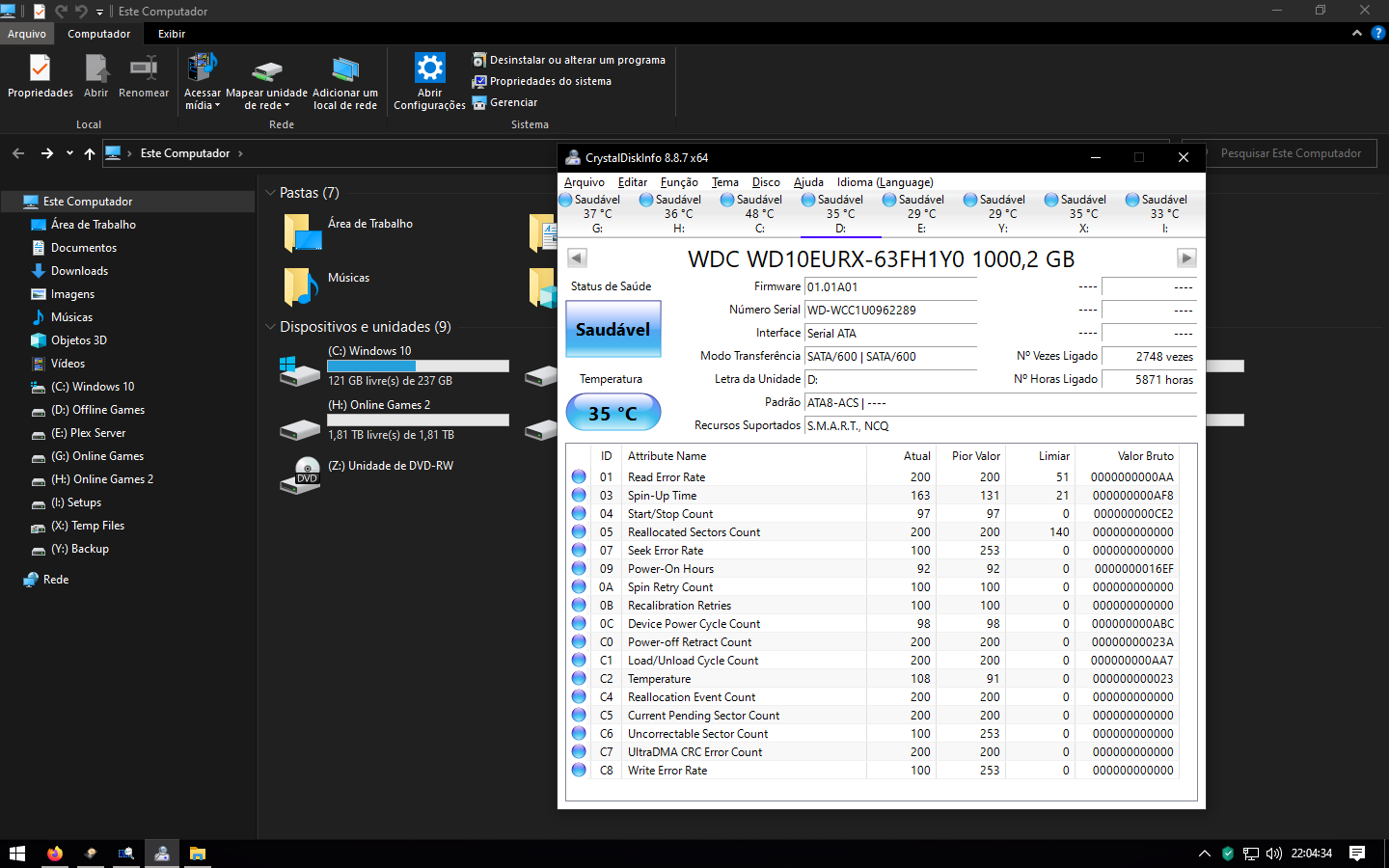Open the Tema menu in CrystalDiskInfo
The image size is (1389, 868).
725,182
